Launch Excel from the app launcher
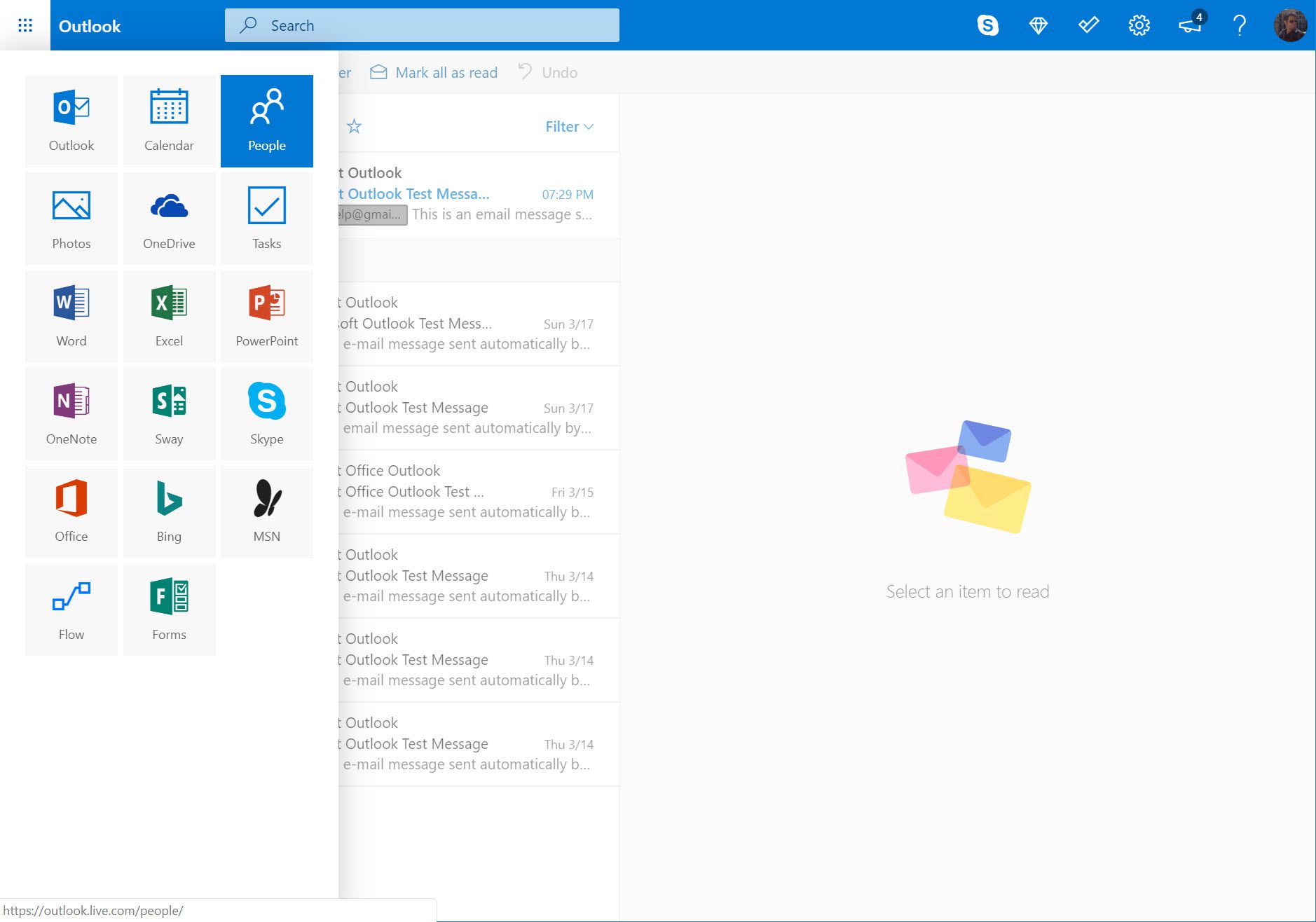This screenshot has width=1316, height=922. pos(169,317)
